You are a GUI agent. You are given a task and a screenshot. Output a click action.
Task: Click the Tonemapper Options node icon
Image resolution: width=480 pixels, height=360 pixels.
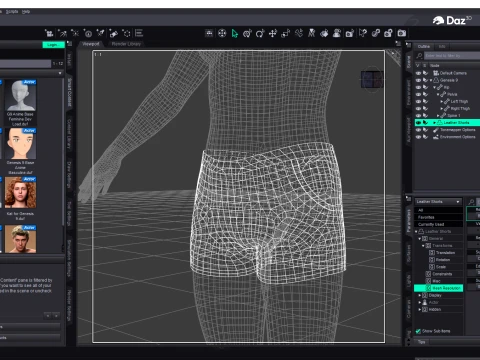pos(436,130)
